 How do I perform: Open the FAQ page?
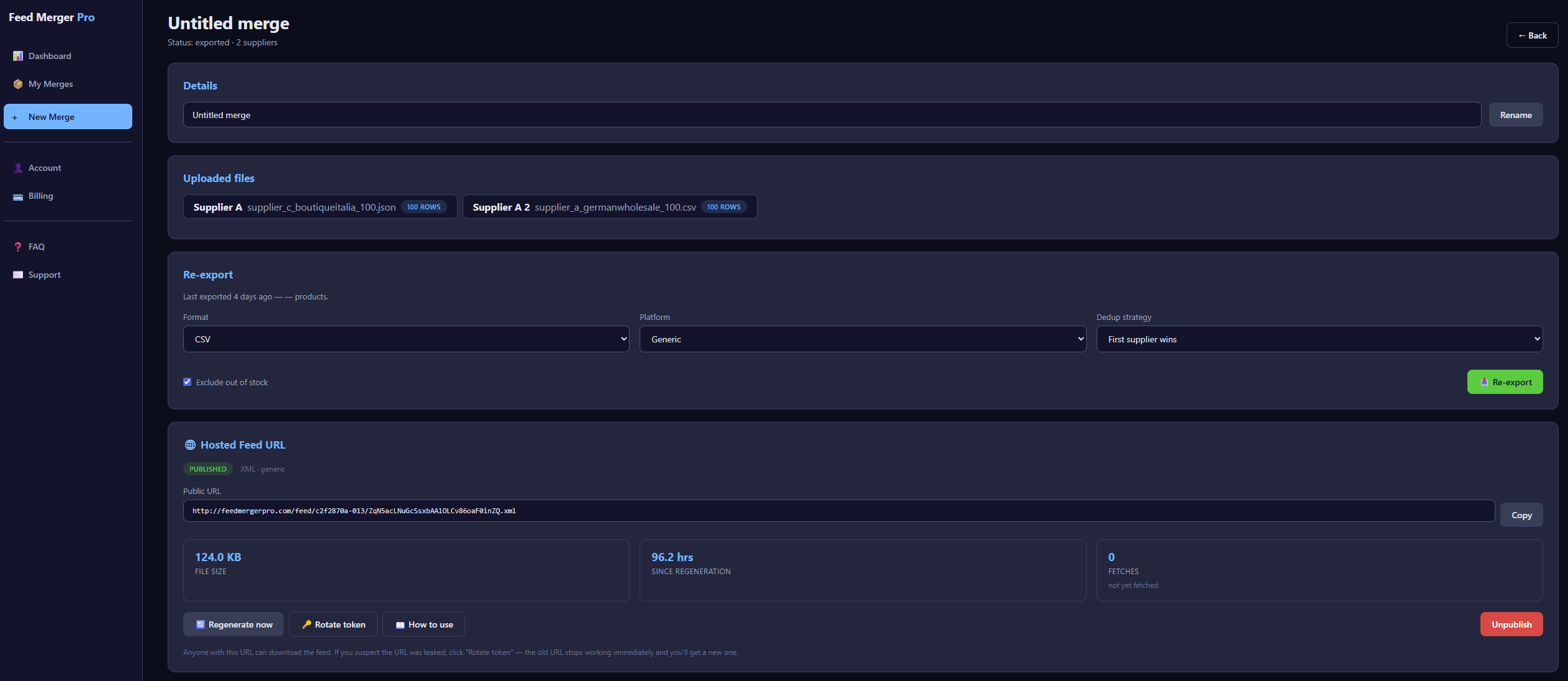(x=68, y=247)
